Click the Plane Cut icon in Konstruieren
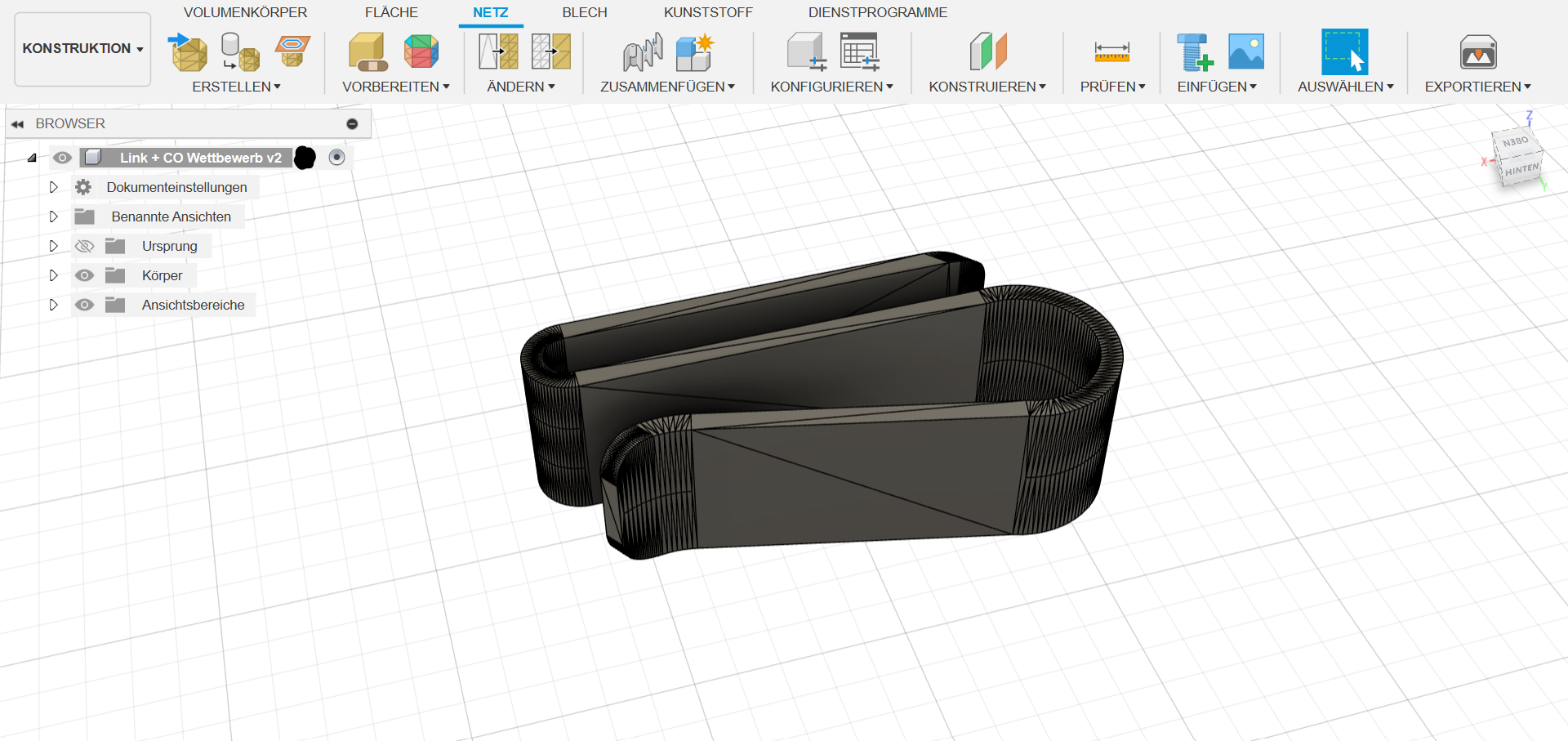This screenshot has height=741, width=1568. (987, 52)
